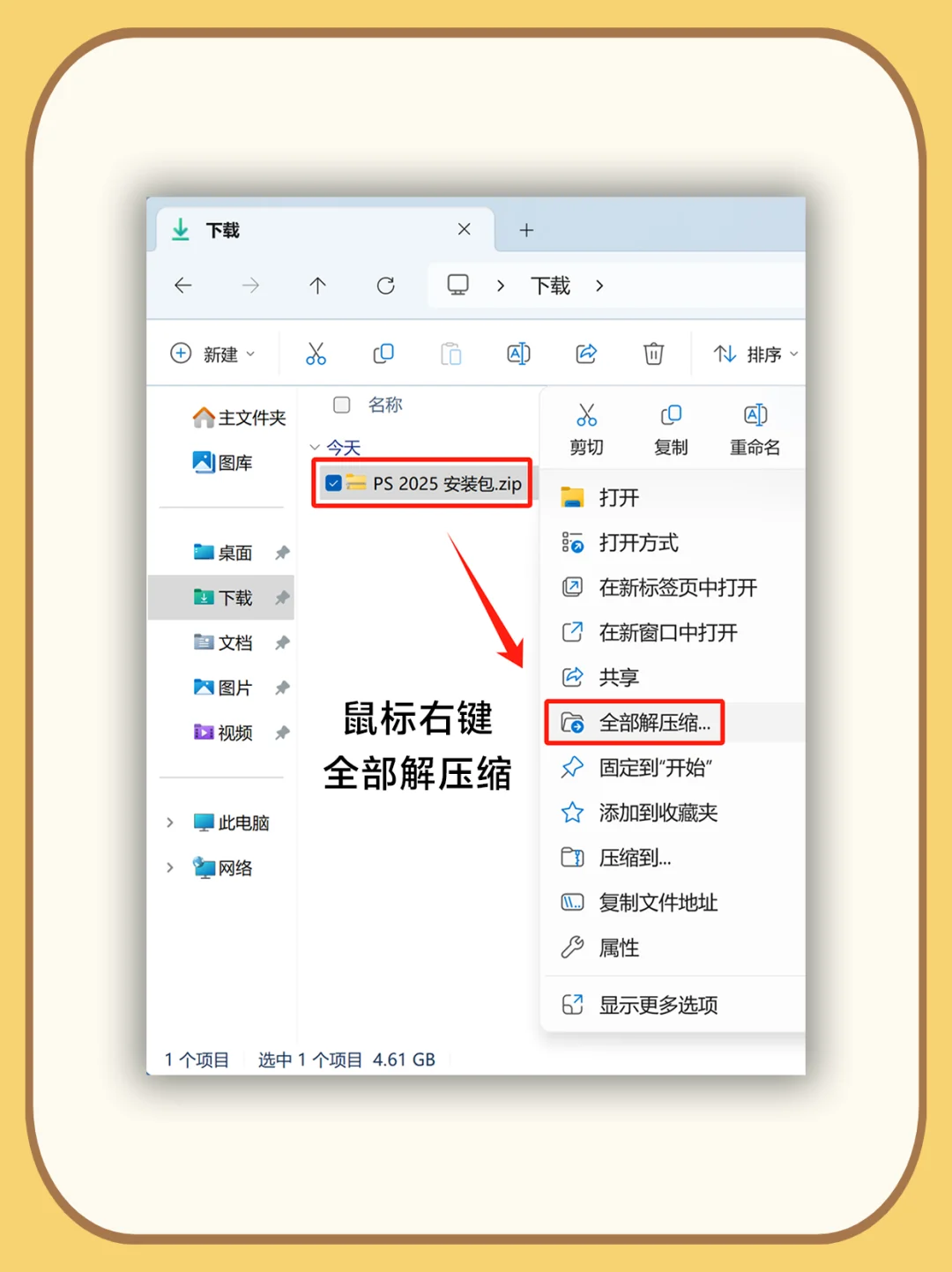Click the 重命名 icon in the context menu
The height and width of the screenshot is (1272, 952).
[x=755, y=414]
